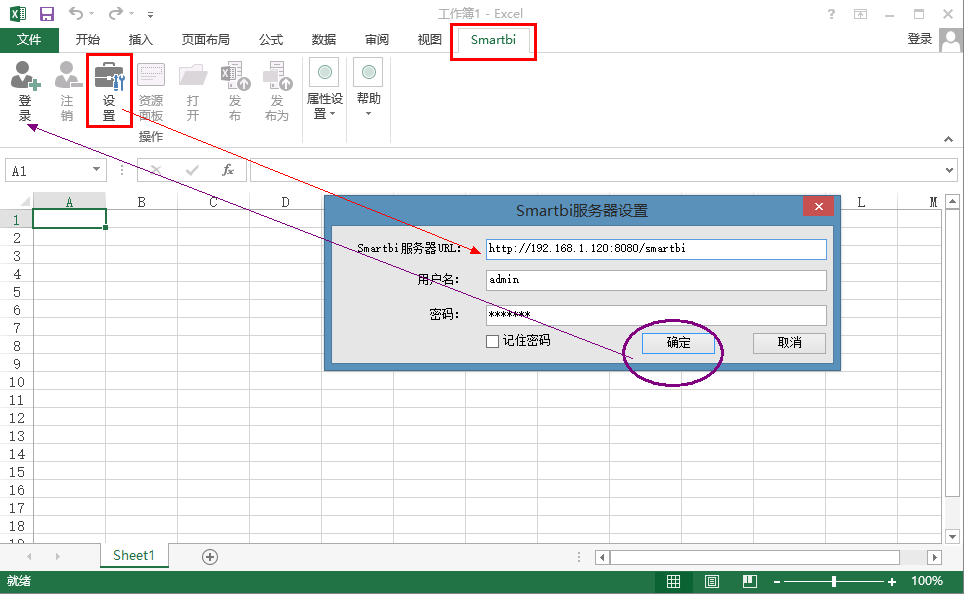Select the Sheet1 tab

pos(134,556)
